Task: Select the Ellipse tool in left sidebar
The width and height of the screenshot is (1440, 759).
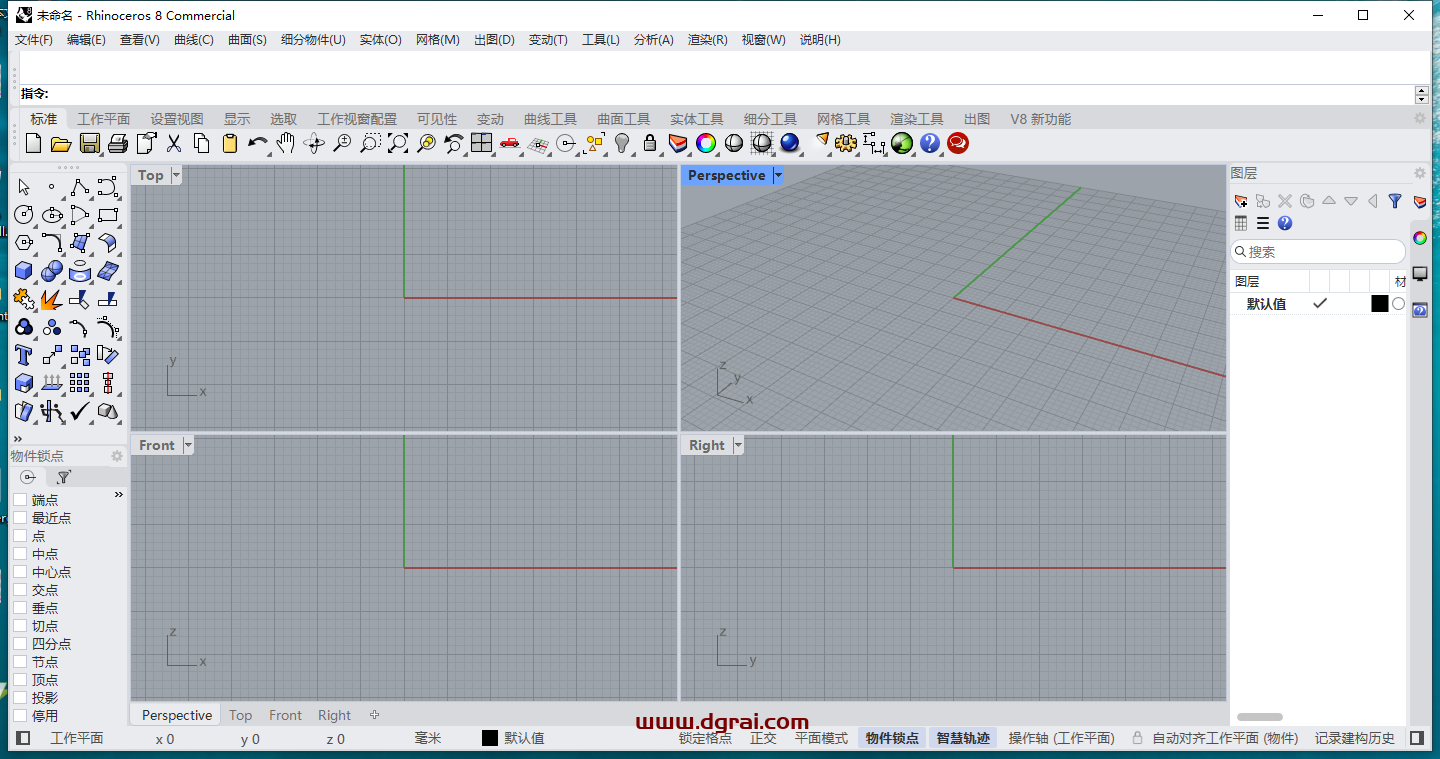Action: [52, 215]
